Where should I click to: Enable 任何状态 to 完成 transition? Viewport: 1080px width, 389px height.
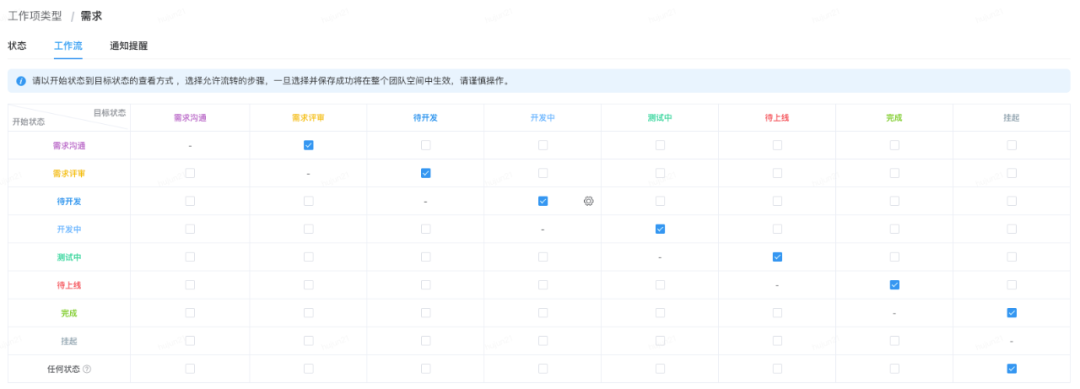click(894, 368)
